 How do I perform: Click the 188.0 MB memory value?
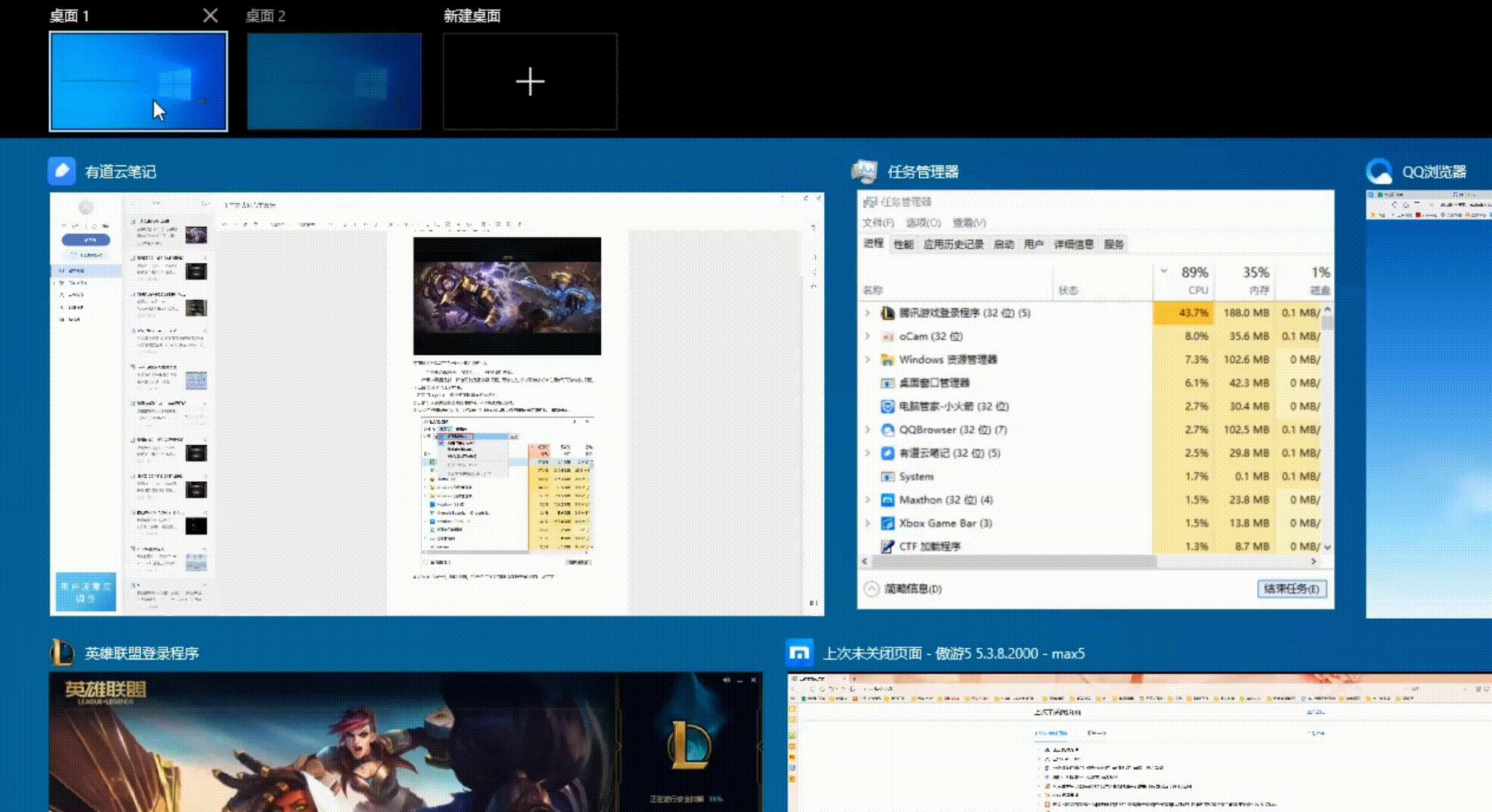pyautogui.click(x=1246, y=313)
